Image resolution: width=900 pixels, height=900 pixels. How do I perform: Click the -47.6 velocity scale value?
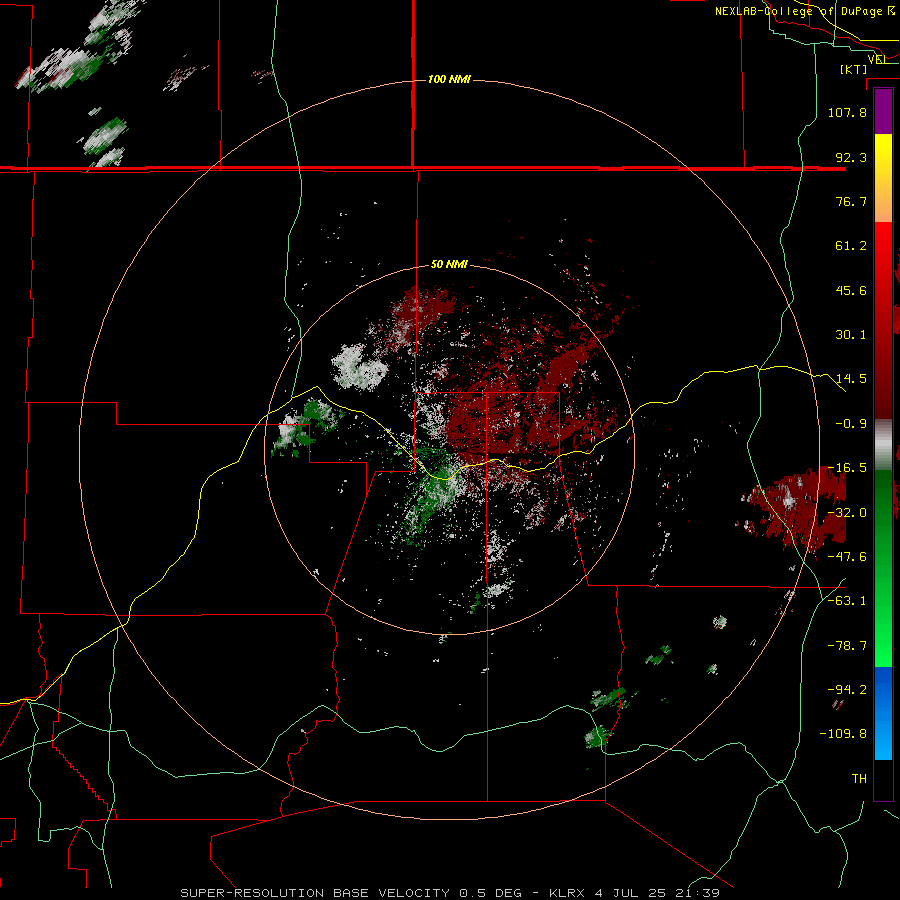click(847, 557)
